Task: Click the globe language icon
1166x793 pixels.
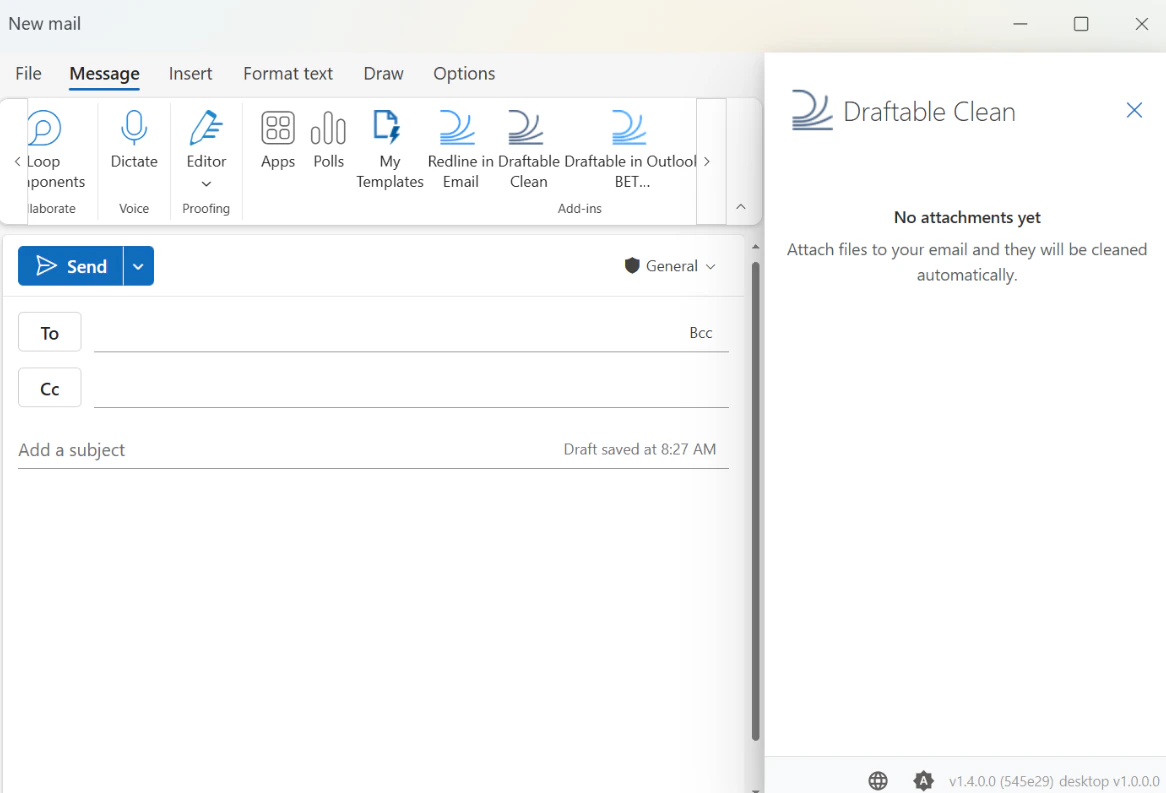Action: click(x=878, y=780)
